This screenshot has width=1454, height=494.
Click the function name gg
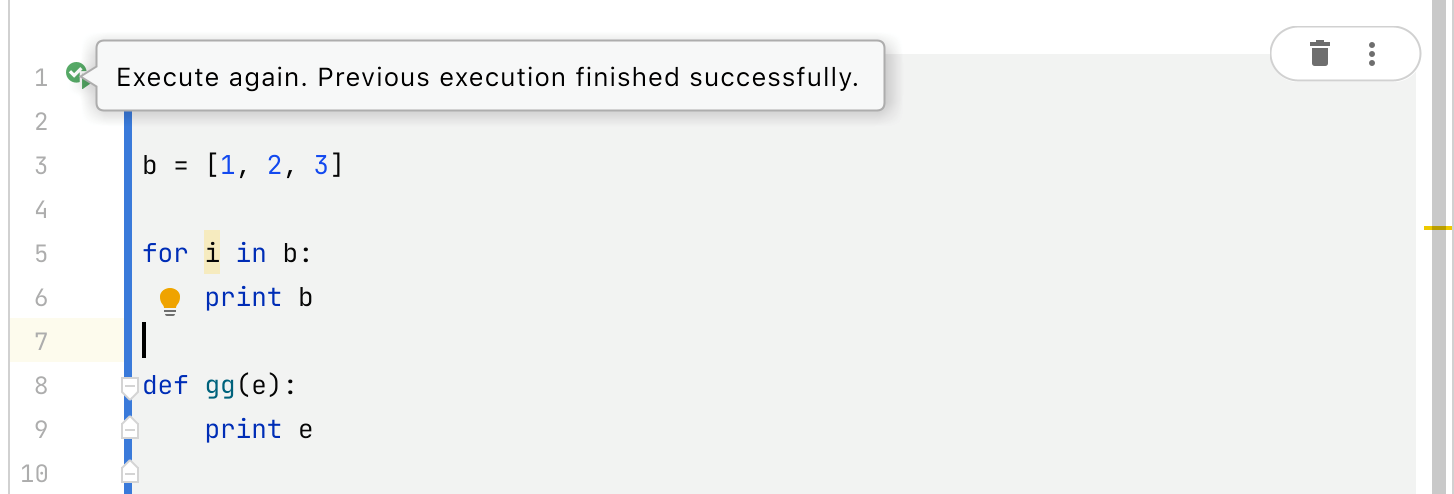click(221, 385)
